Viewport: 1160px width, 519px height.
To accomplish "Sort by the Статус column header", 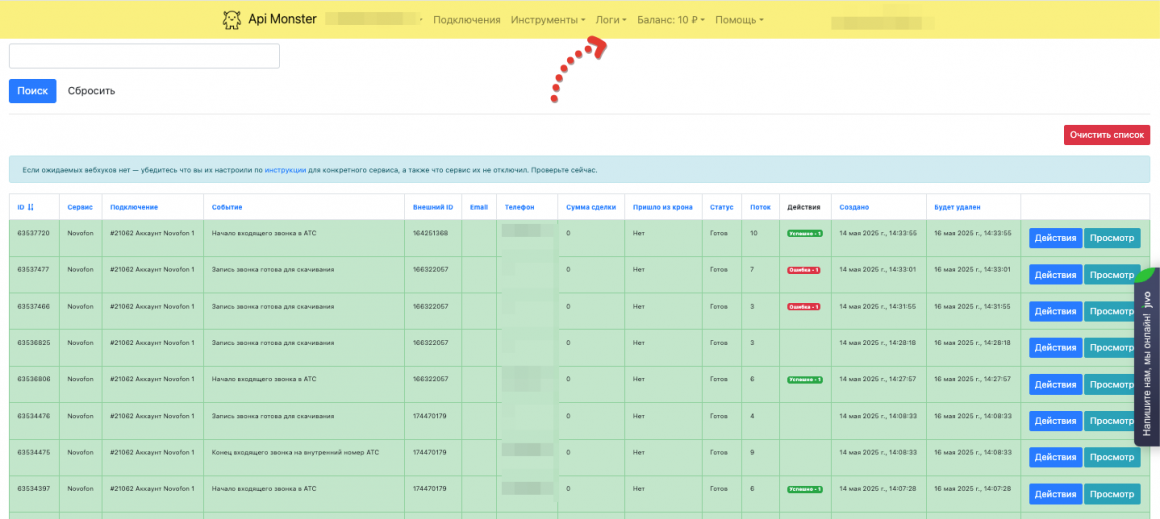I will pyautogui.click(x=721, y=207).
